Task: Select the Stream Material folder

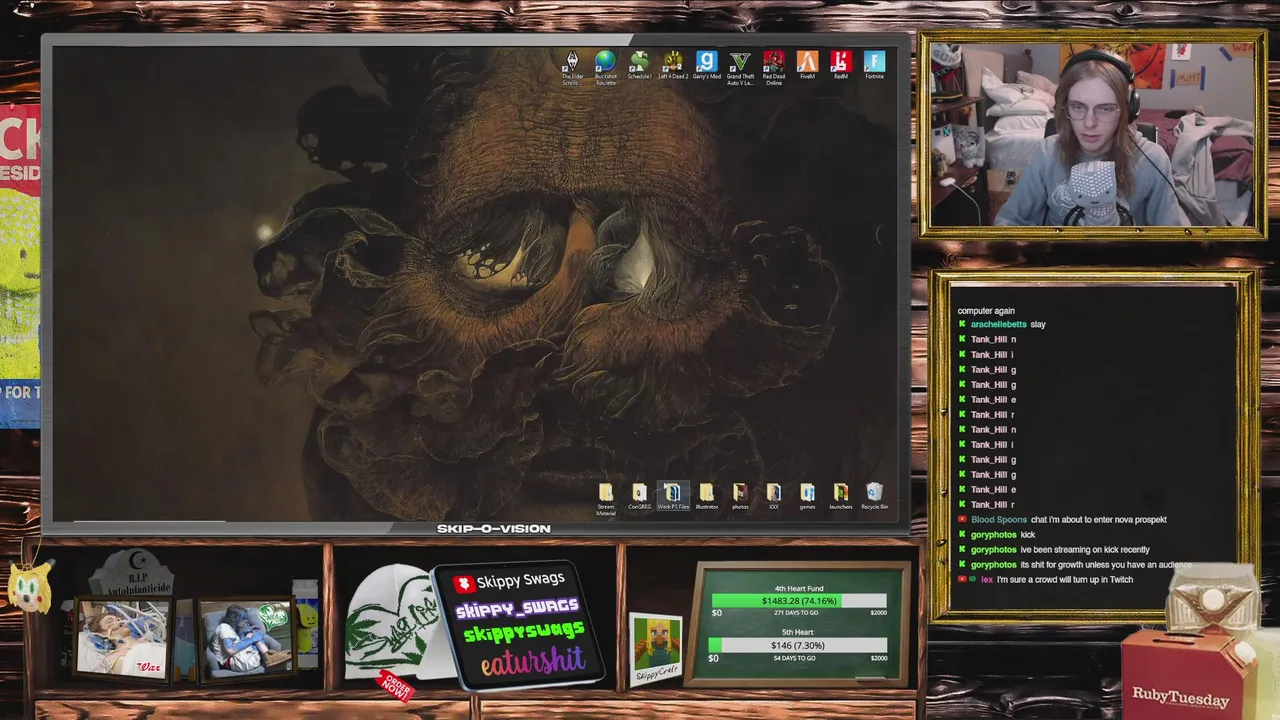Action: 606,499
